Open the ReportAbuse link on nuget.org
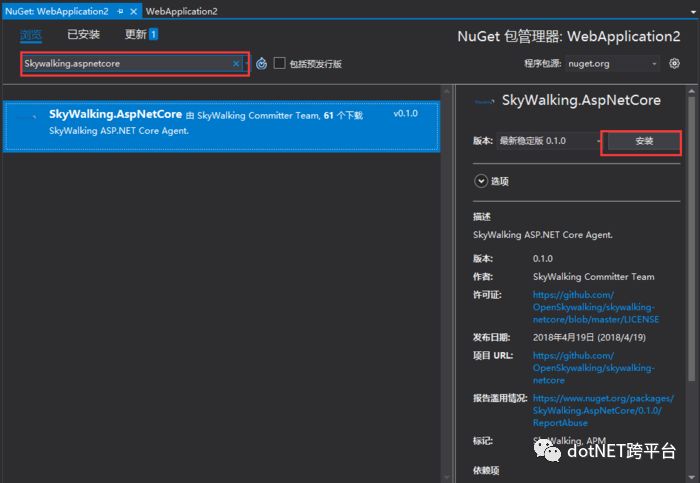 603,410
